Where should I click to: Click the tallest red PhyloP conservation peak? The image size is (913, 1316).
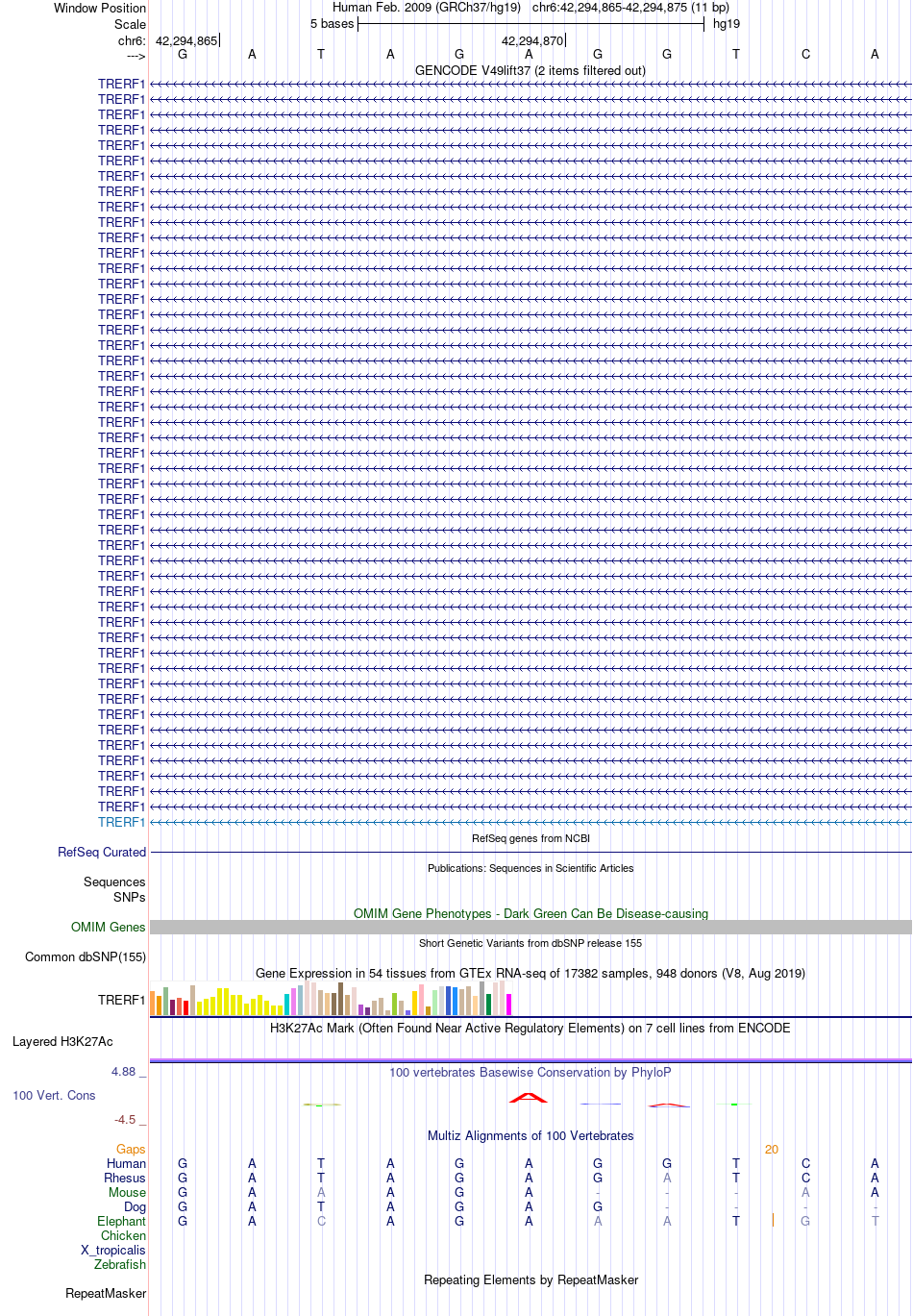click(x=529, y=1098)
